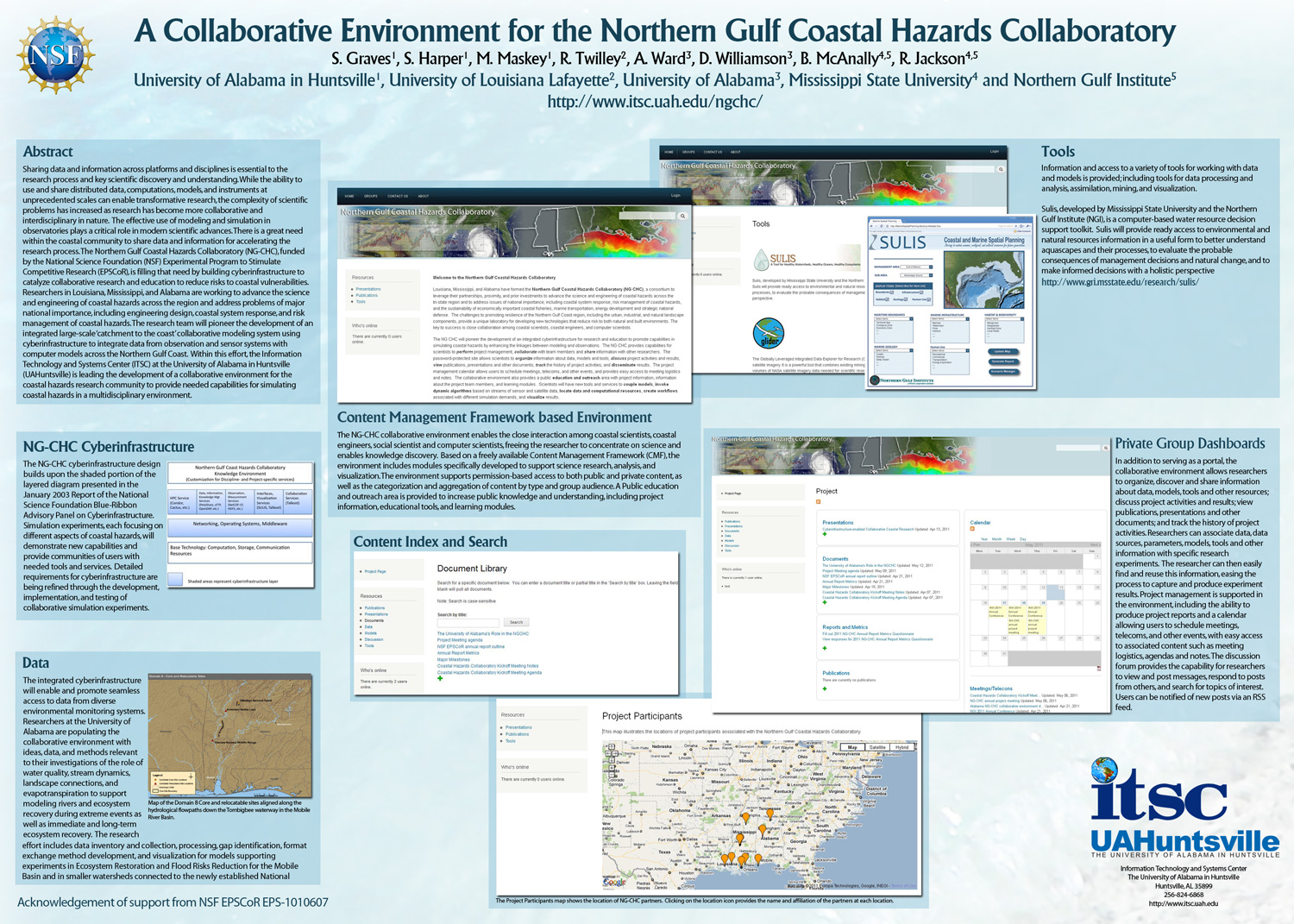Toggle Geology checkbox in SULIS panel

coord(906,299)
